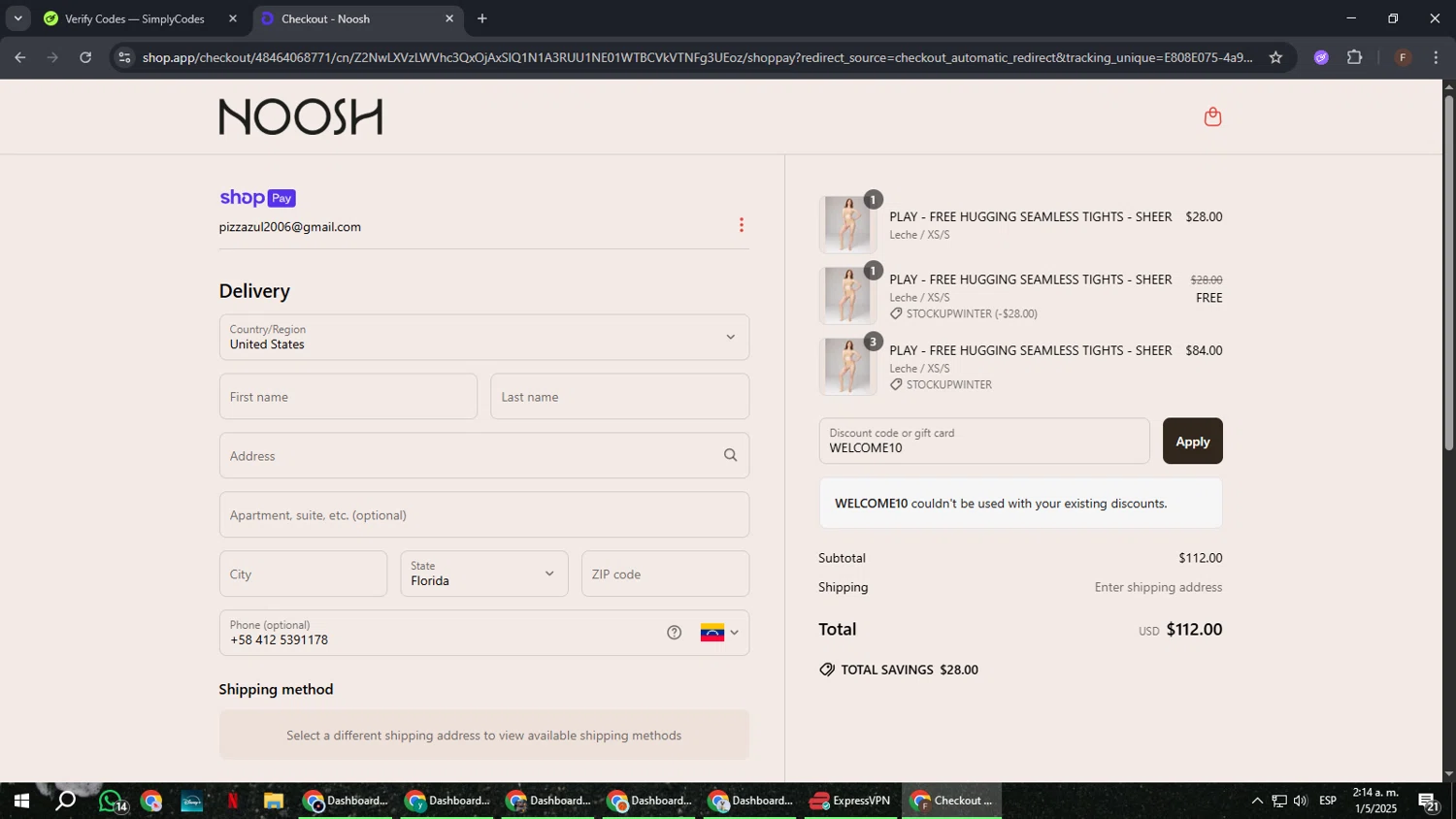Image resolution: width=1456 pixels, height=819 pixels.
Task: Apply the WELCOME10 discount code
Action: 1193,441
